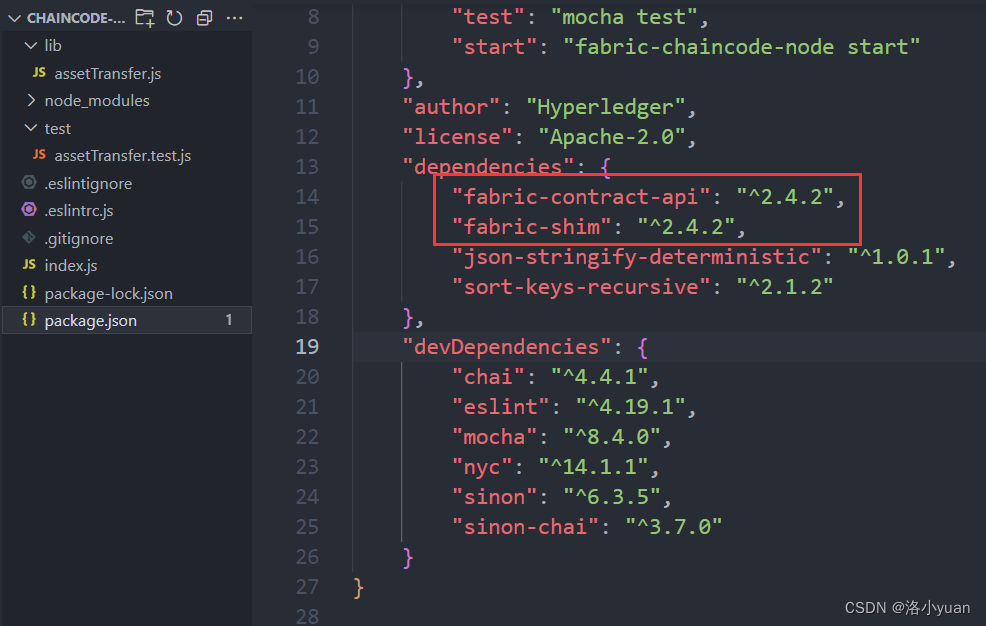Click line number 13 in gutter
986x626 pixels.
click(307, 167)
